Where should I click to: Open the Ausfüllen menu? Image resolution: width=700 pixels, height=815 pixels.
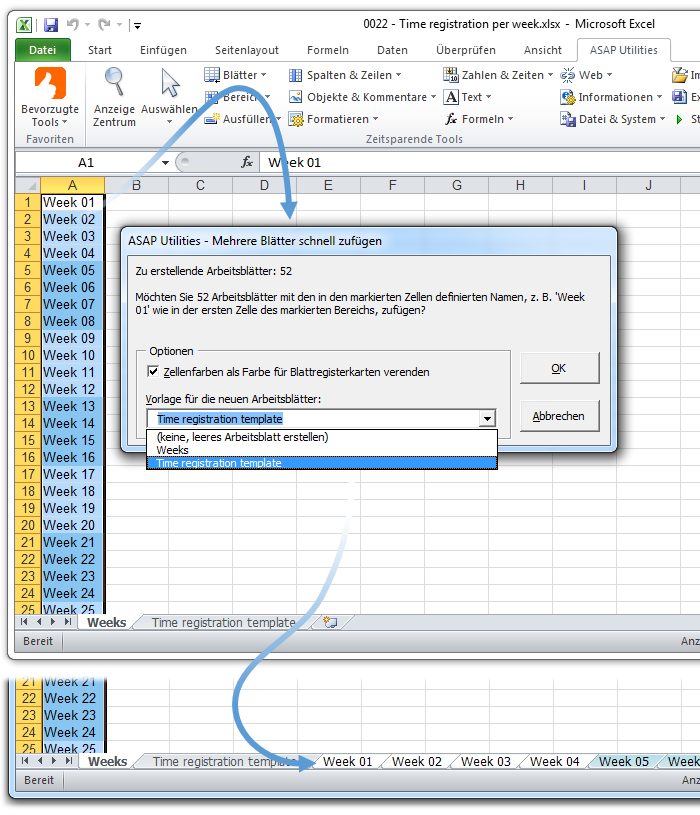(242, 119)
